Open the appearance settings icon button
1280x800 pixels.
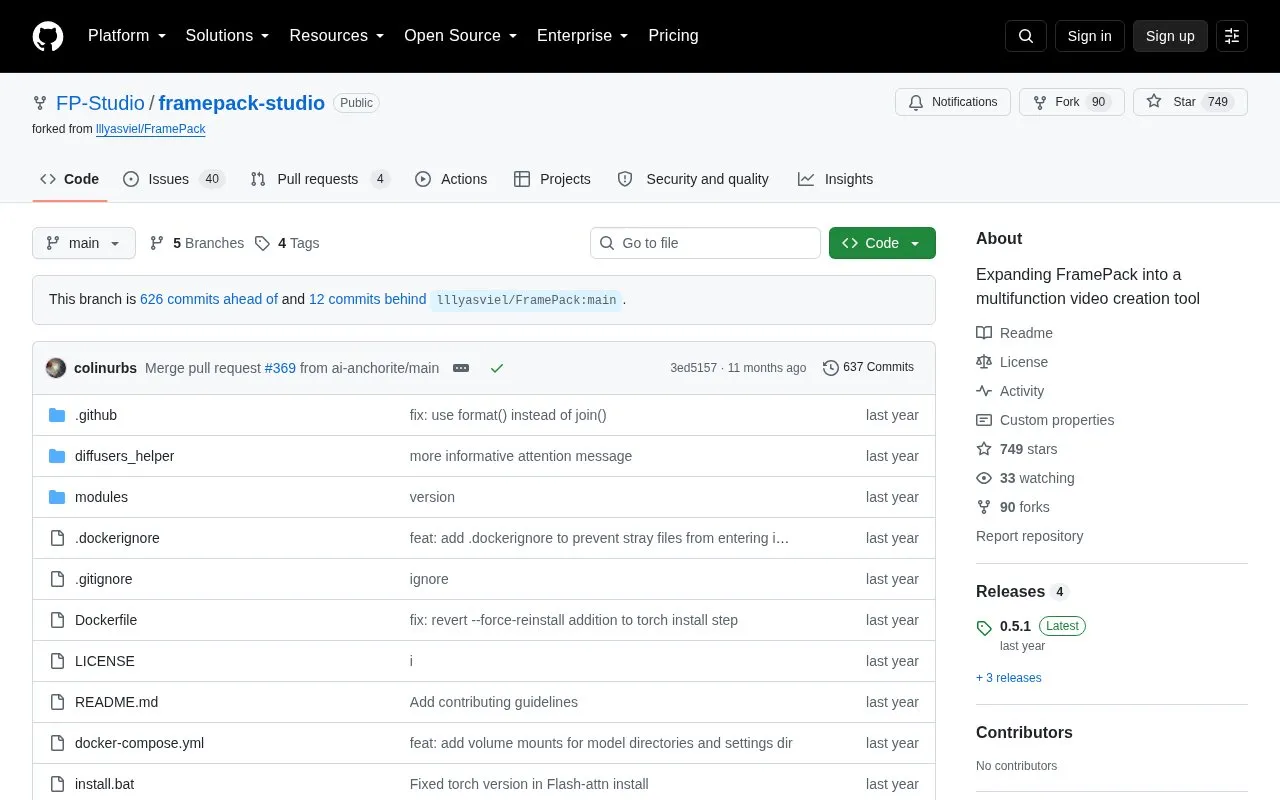point(1232,36)
